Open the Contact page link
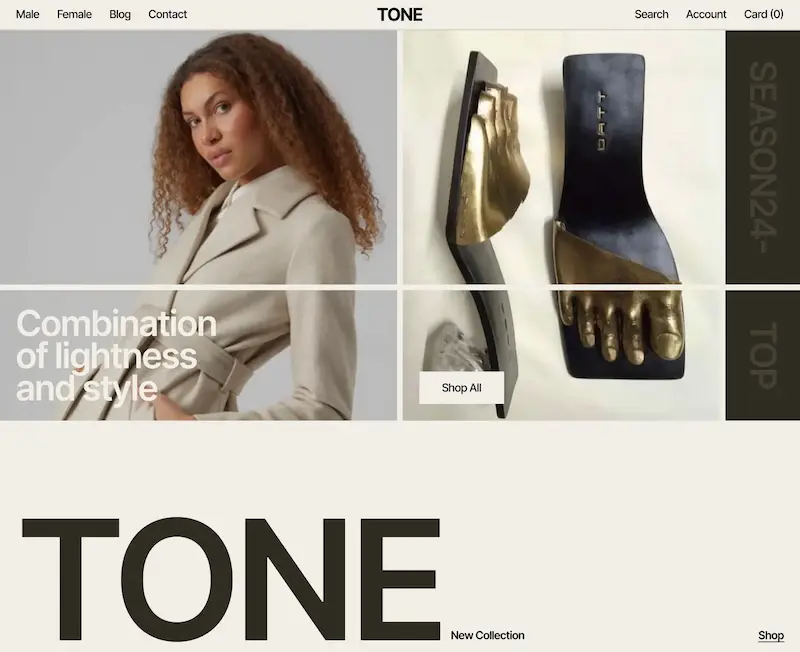This screenshot has height=652, width=800. (167, 14)
